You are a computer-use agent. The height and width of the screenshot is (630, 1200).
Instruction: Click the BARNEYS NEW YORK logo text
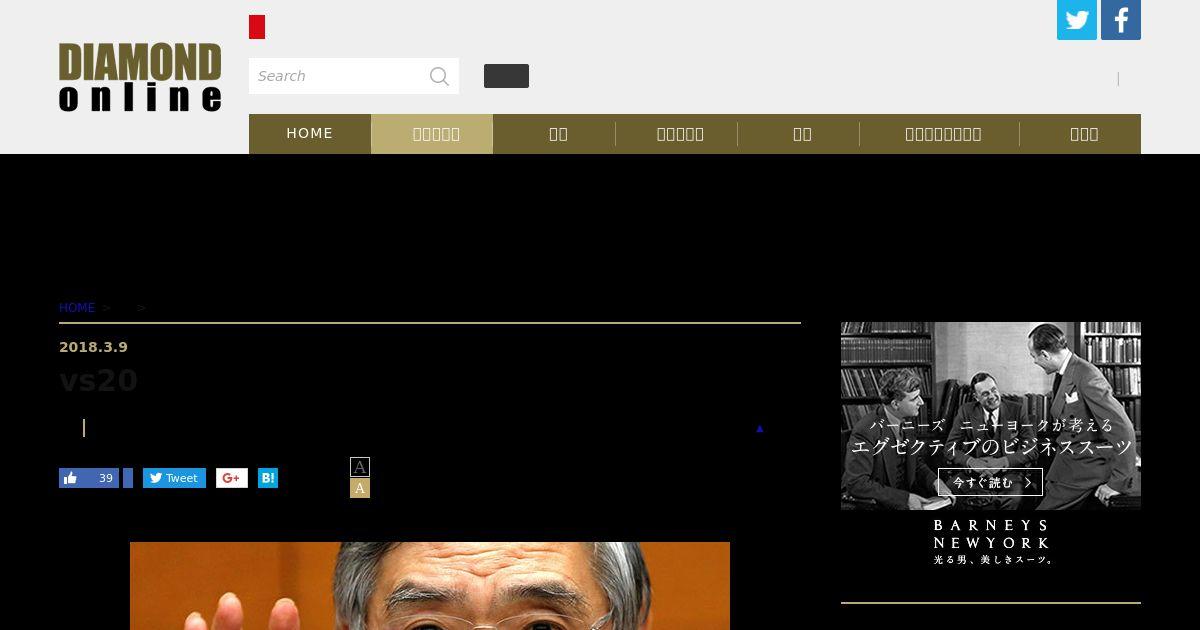click(991, 534)
